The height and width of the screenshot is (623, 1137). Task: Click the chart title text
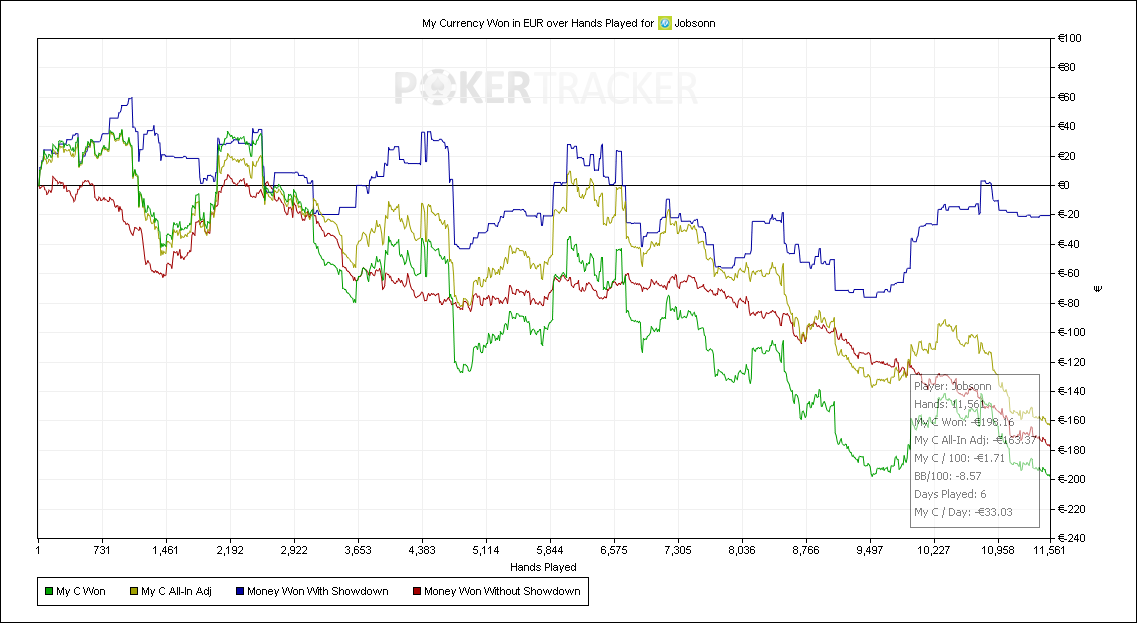point(569,23)
